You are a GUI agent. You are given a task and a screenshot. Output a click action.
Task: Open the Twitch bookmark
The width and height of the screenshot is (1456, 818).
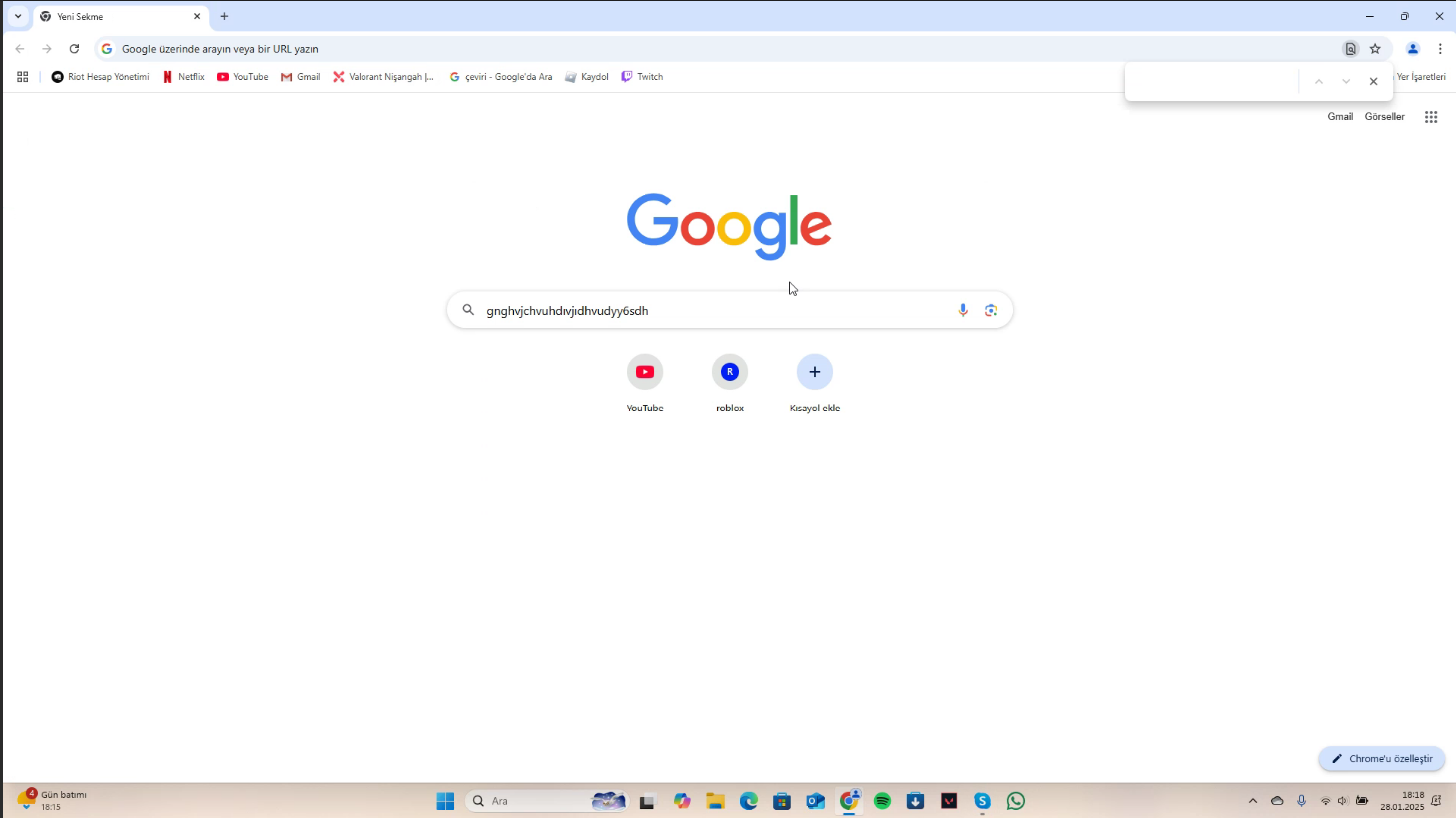(x=642, y=77)
